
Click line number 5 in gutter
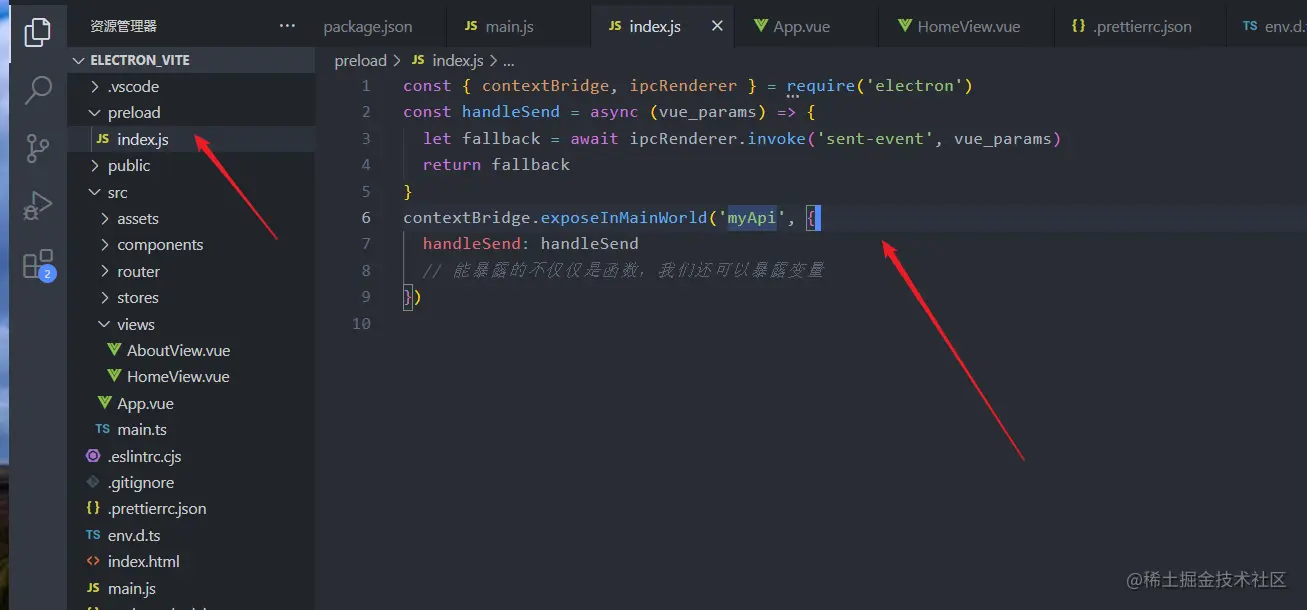366,191
